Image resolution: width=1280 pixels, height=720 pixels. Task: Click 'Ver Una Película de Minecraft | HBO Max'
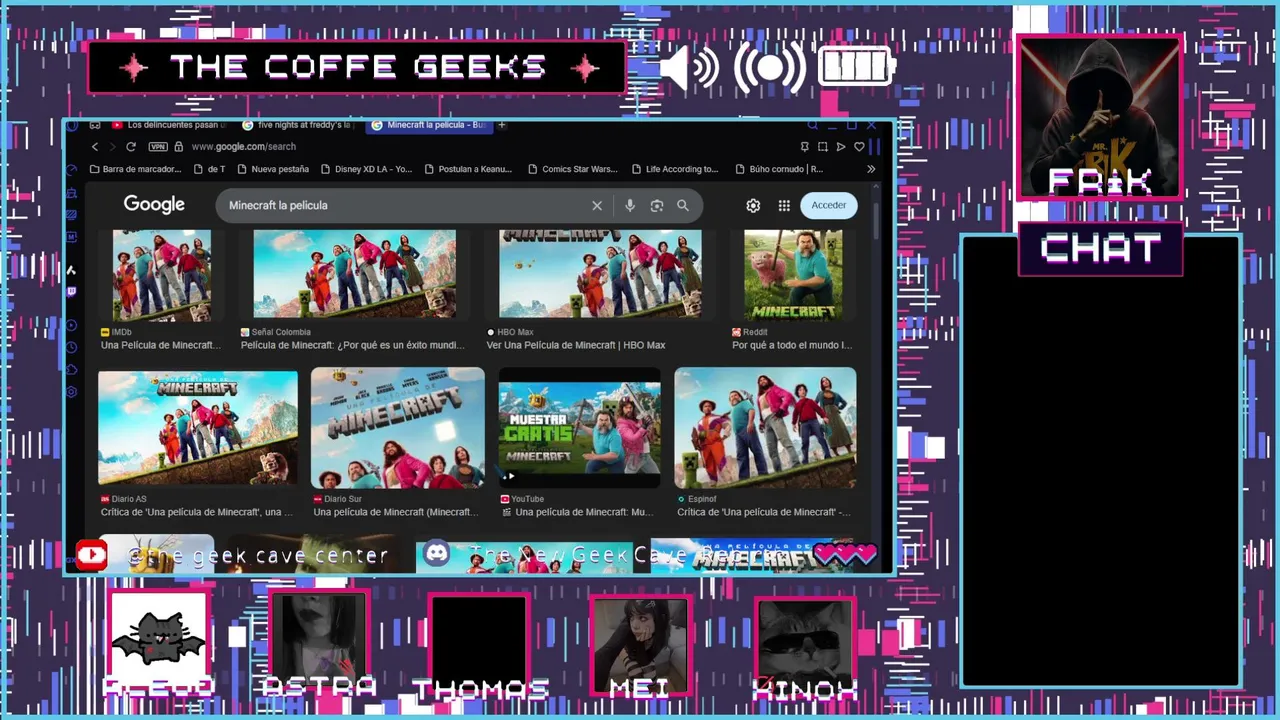pos(576,345)
